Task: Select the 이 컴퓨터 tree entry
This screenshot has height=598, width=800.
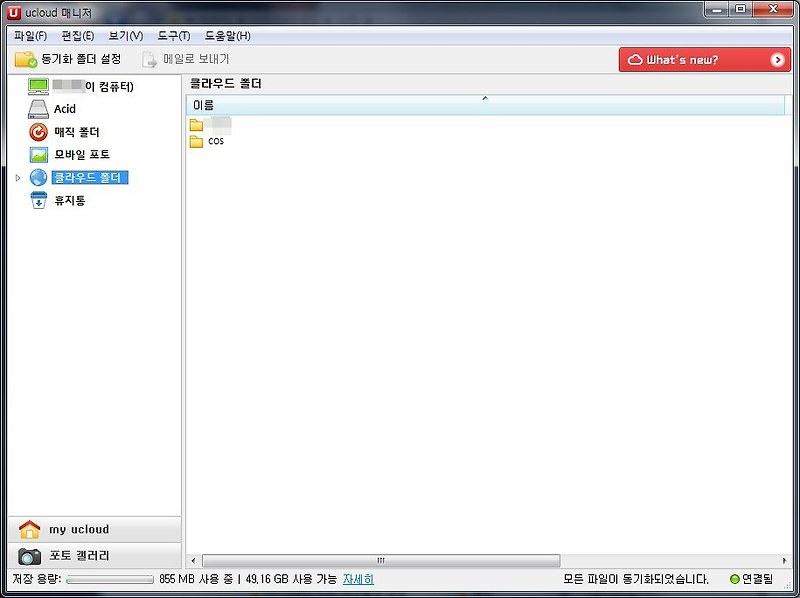Action: click(x=93, y=87)
